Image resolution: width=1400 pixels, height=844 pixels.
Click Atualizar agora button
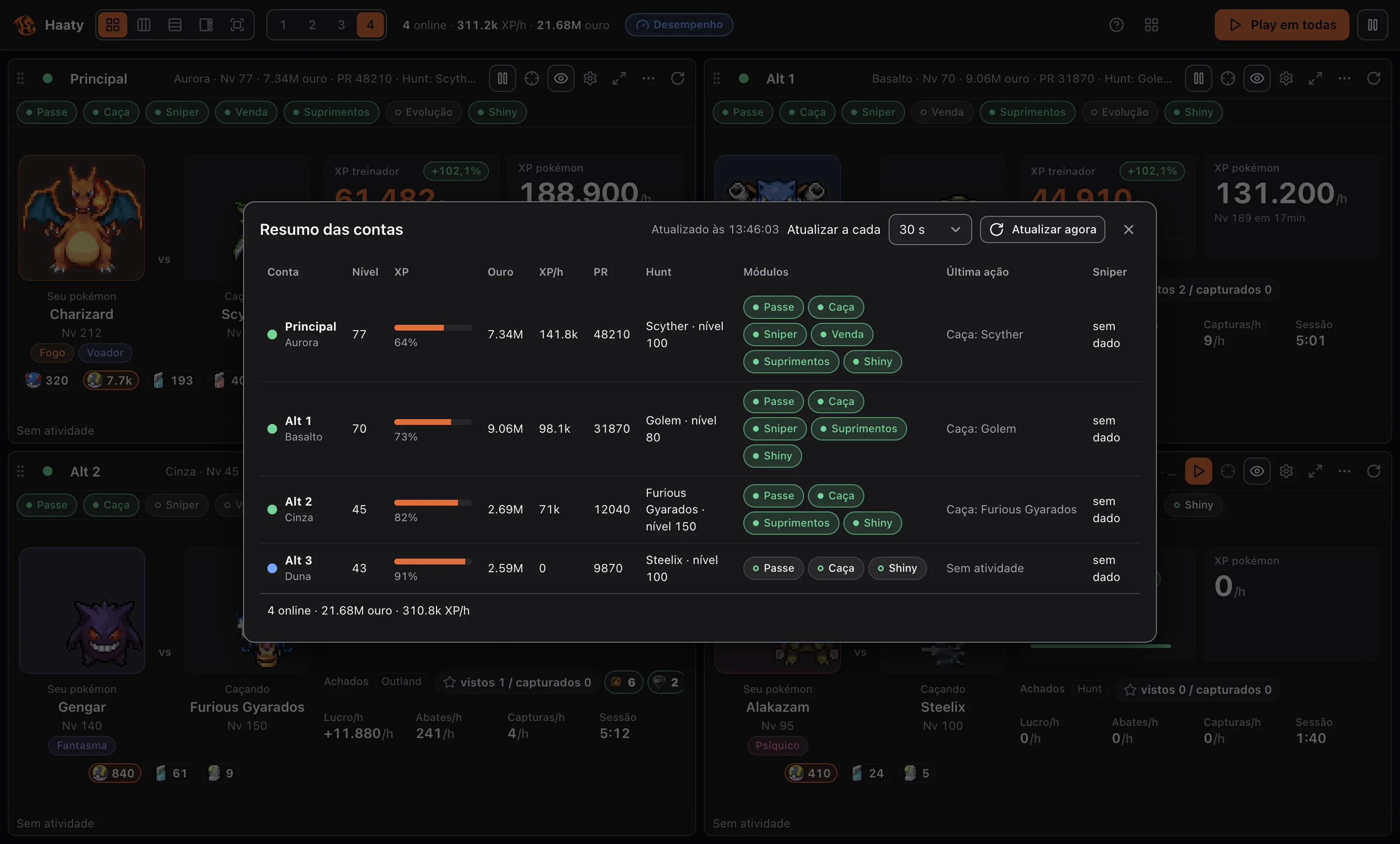coord(1042,229)
